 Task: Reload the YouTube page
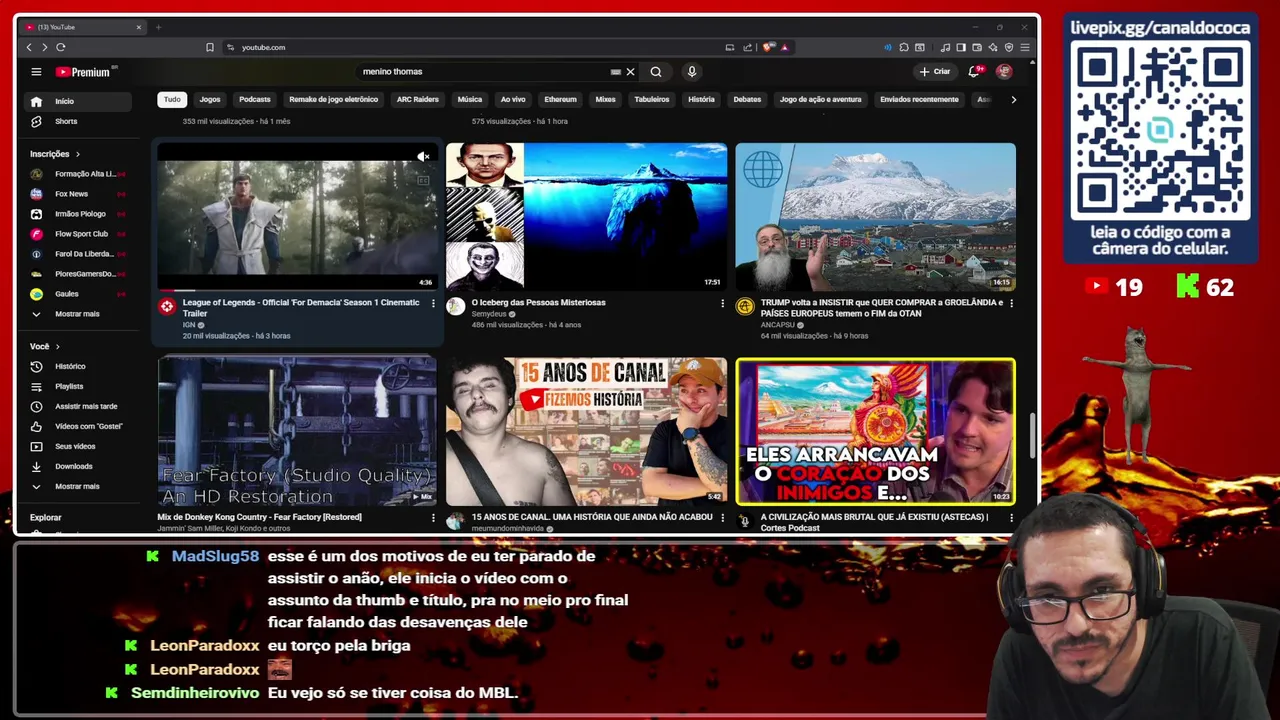pos(61,47)
